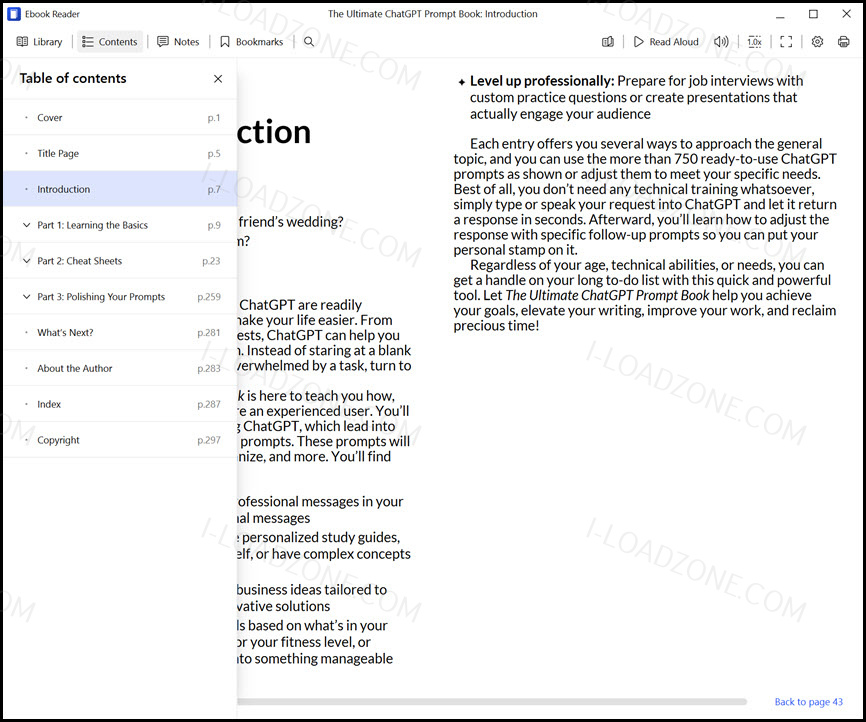Open the settings gear
The height and width of the screenshot is (722, 866).
coord(817,41)
